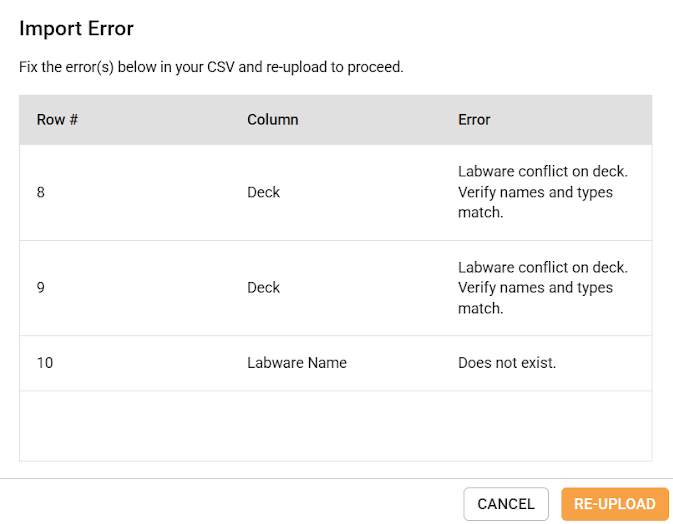Viewport: 673px width, 524px height.
Task: Click the 'Does not exist.' error message
Action: (x=507, y=363)
